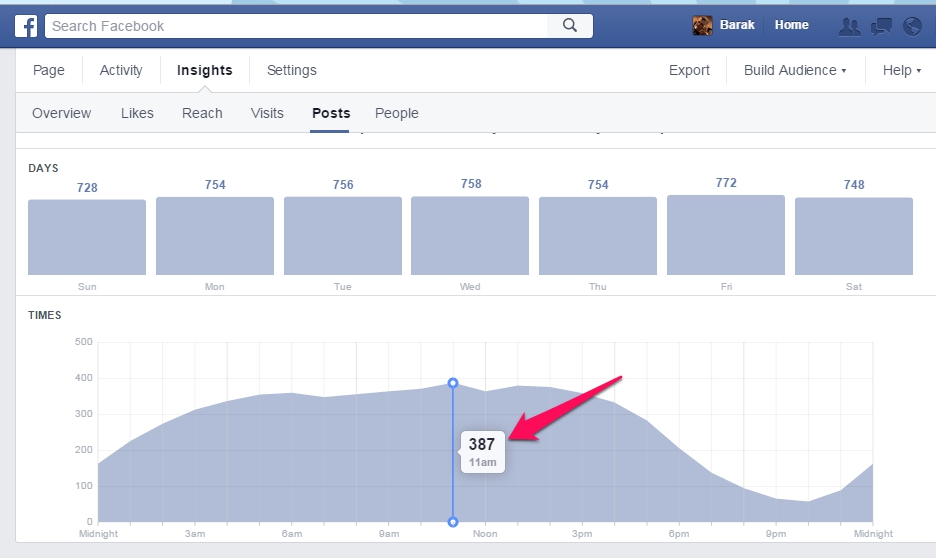Open the friend requests icon
Image resolution: width=936 pixels, height=558 pixels.
[x=850, y=26]
